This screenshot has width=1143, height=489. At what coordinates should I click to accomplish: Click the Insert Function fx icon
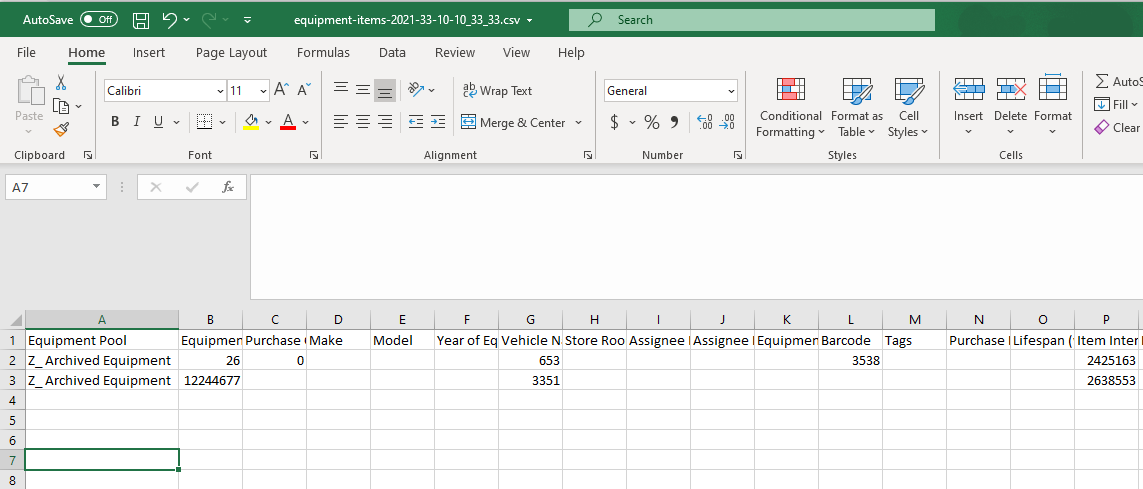[228, 187]
